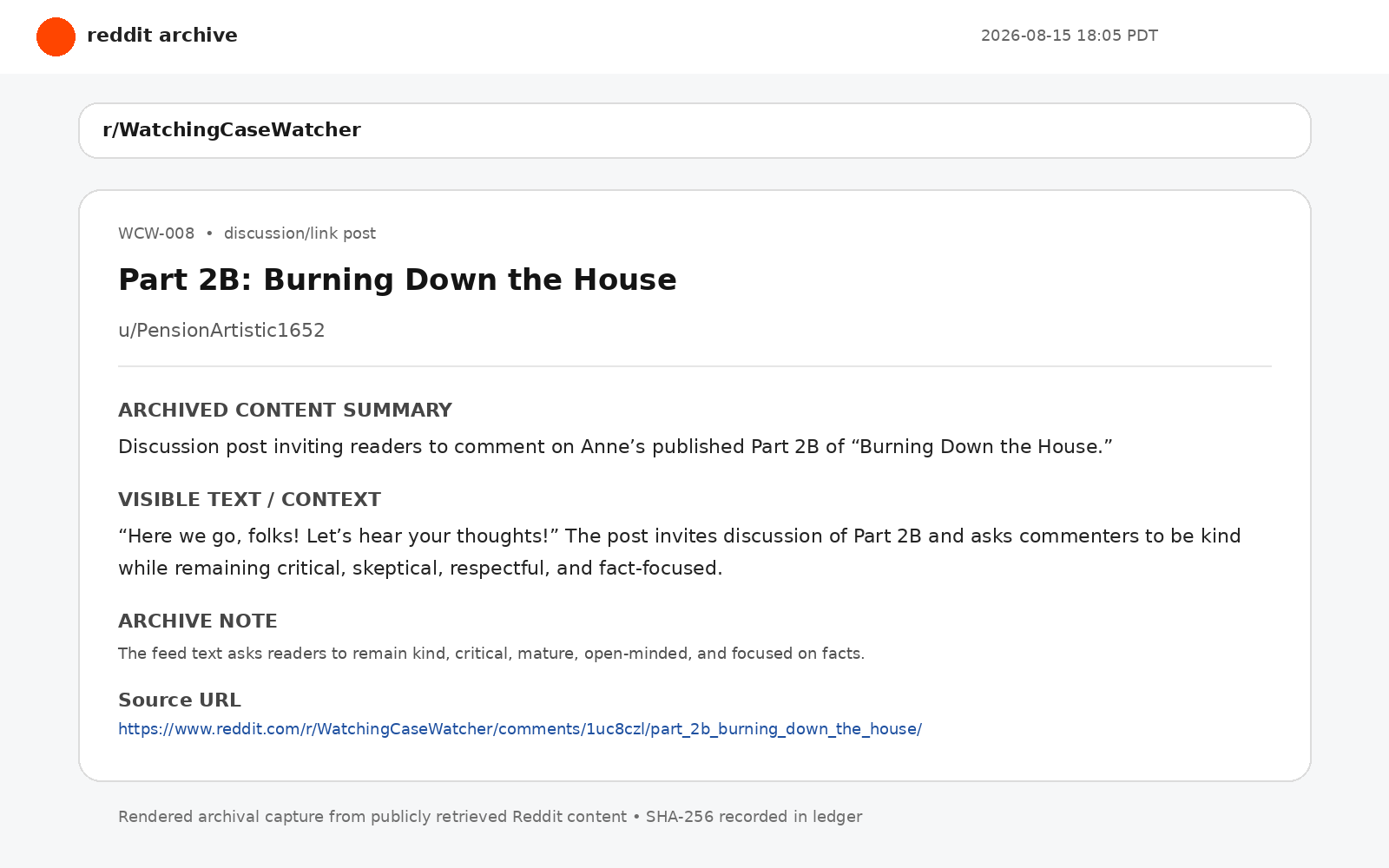Select the Source URL heading label
This screenshot has width=1389, height=868.
click(180, 700)
